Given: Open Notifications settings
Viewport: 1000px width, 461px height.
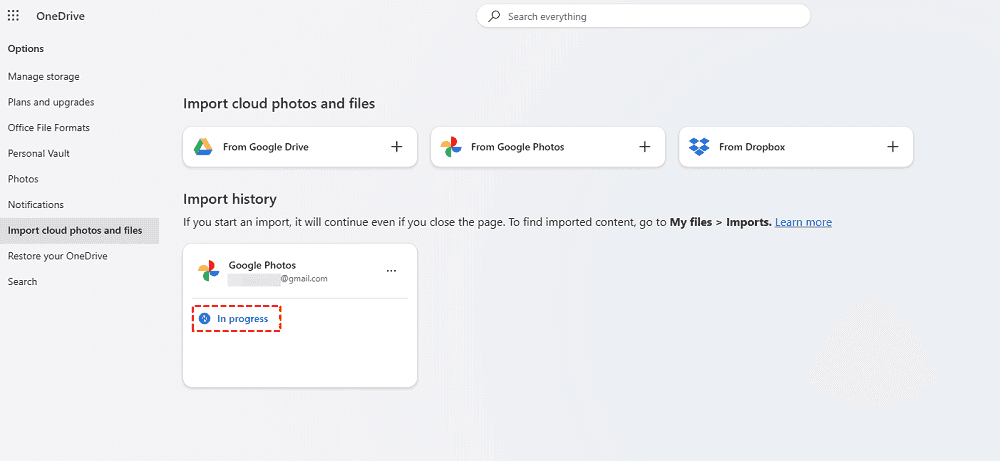Looking at the screenshot, I should [x=36, y=205].
